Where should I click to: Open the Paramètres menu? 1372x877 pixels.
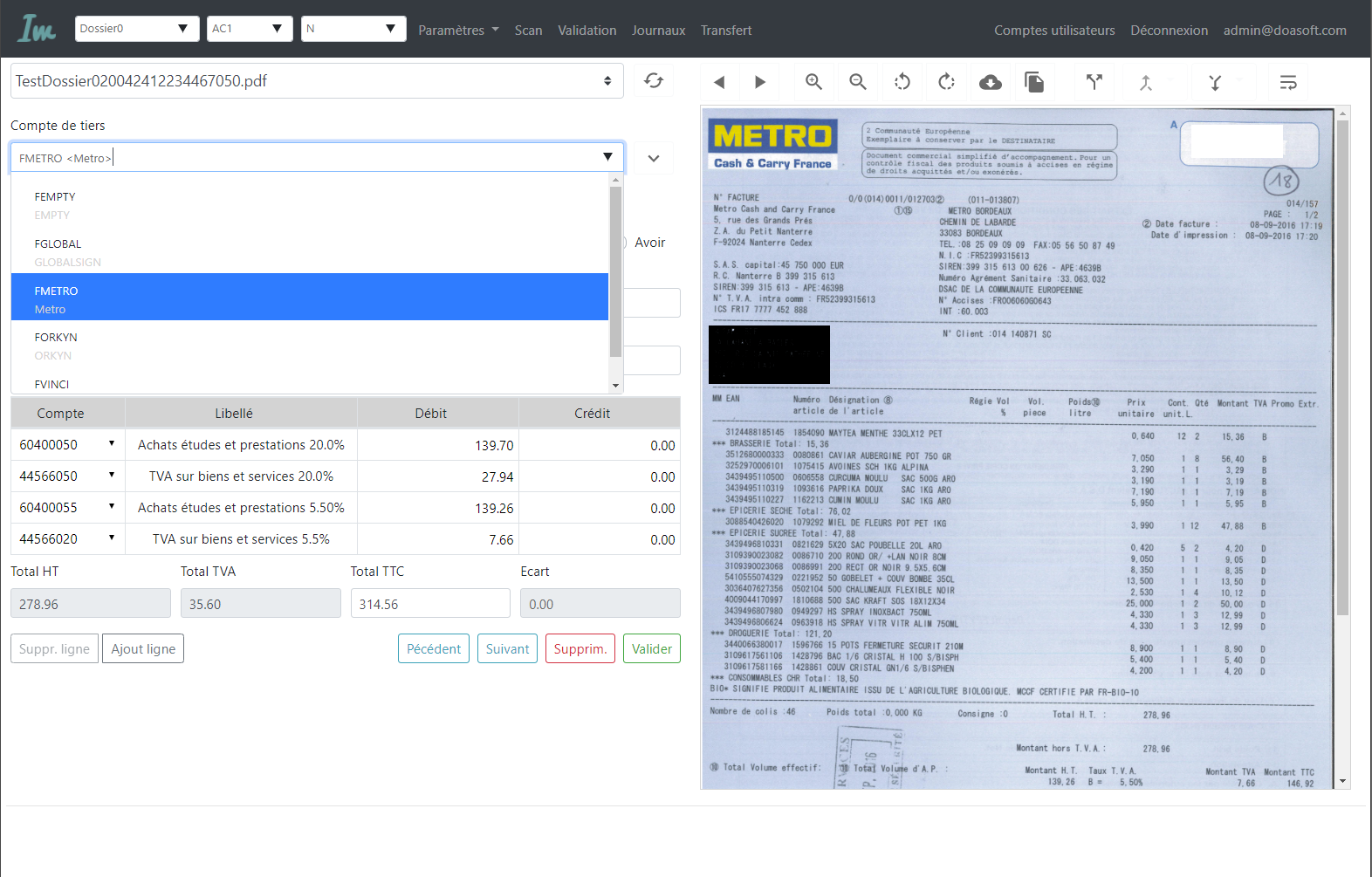pos(458,30)
